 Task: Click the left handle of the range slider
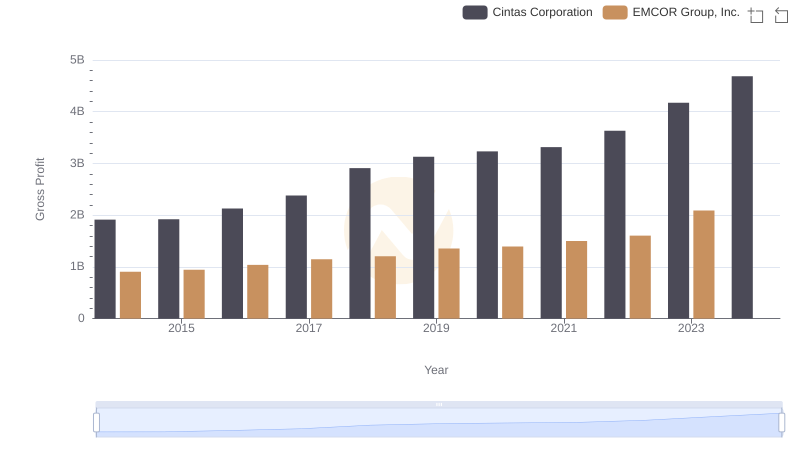97,423
